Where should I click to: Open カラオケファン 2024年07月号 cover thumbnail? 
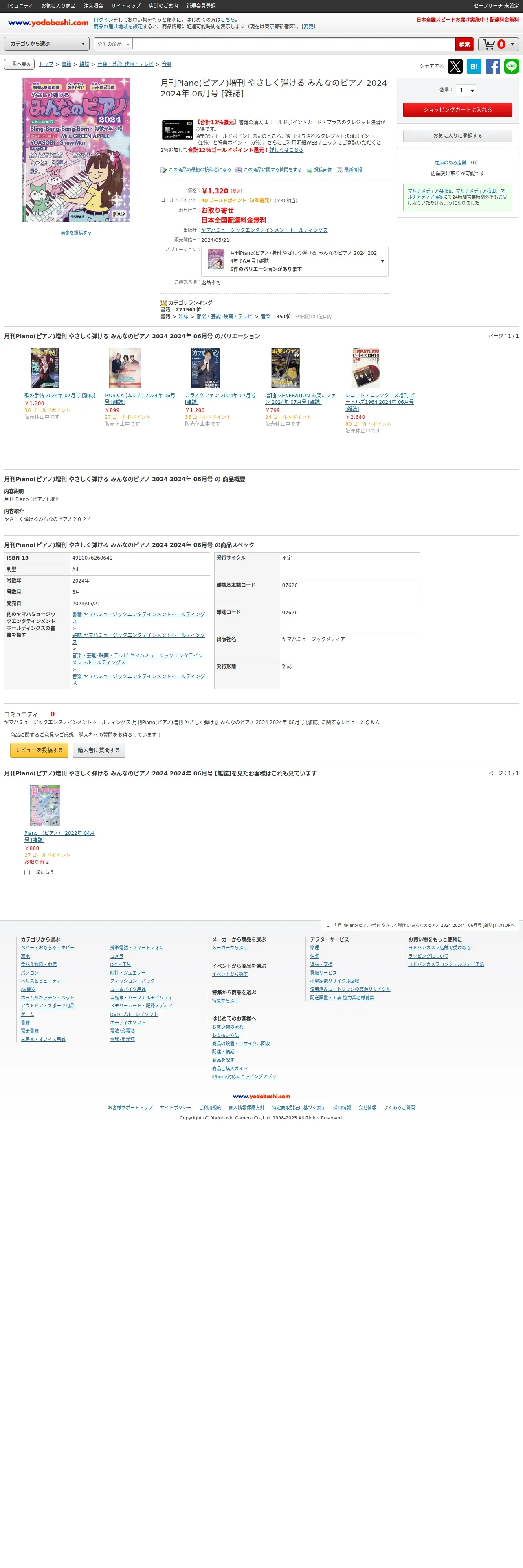tap(205, 368)
